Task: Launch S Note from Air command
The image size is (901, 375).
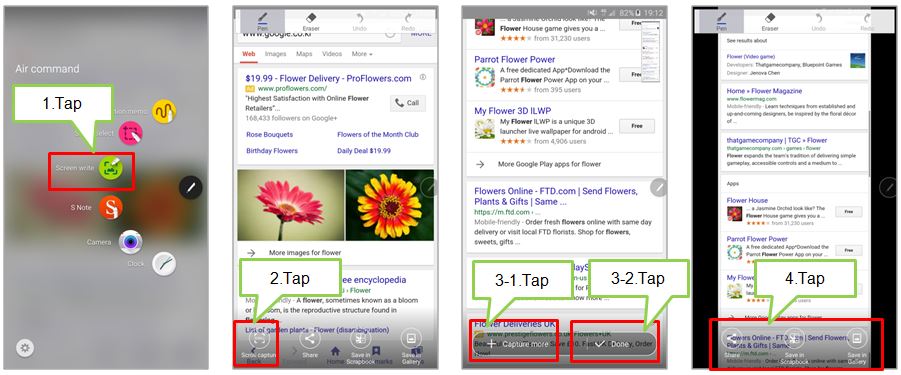Action: 111,207
